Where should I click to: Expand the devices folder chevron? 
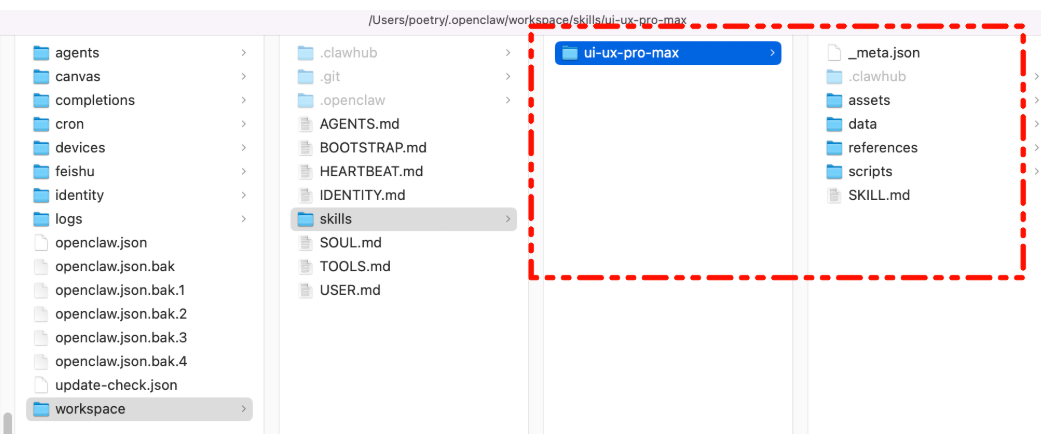(244, 148)
